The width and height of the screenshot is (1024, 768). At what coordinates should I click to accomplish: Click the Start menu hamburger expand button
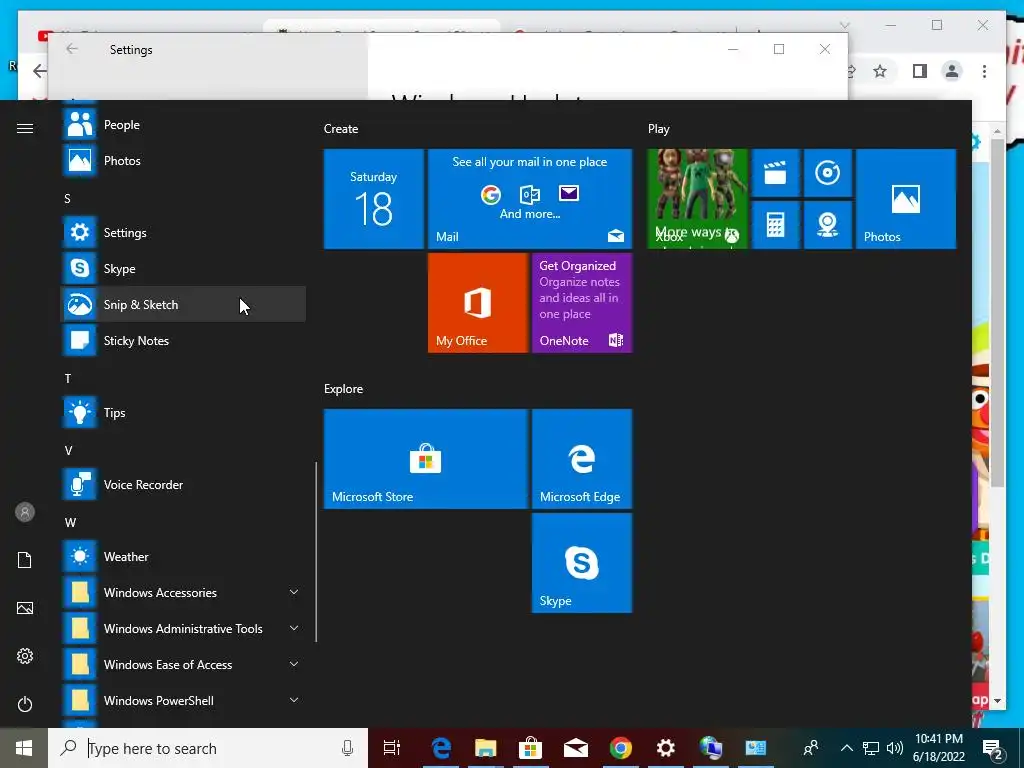click(25, 129)
